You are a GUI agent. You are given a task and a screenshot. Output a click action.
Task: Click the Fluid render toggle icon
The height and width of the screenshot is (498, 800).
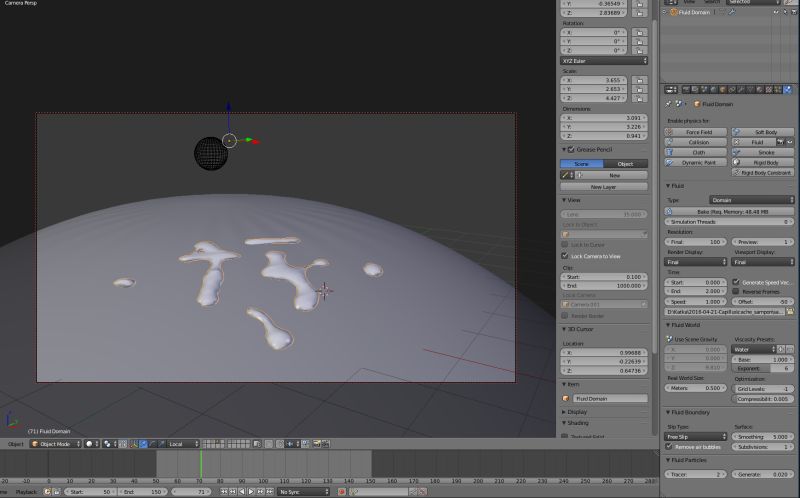[x=780, y=142]
